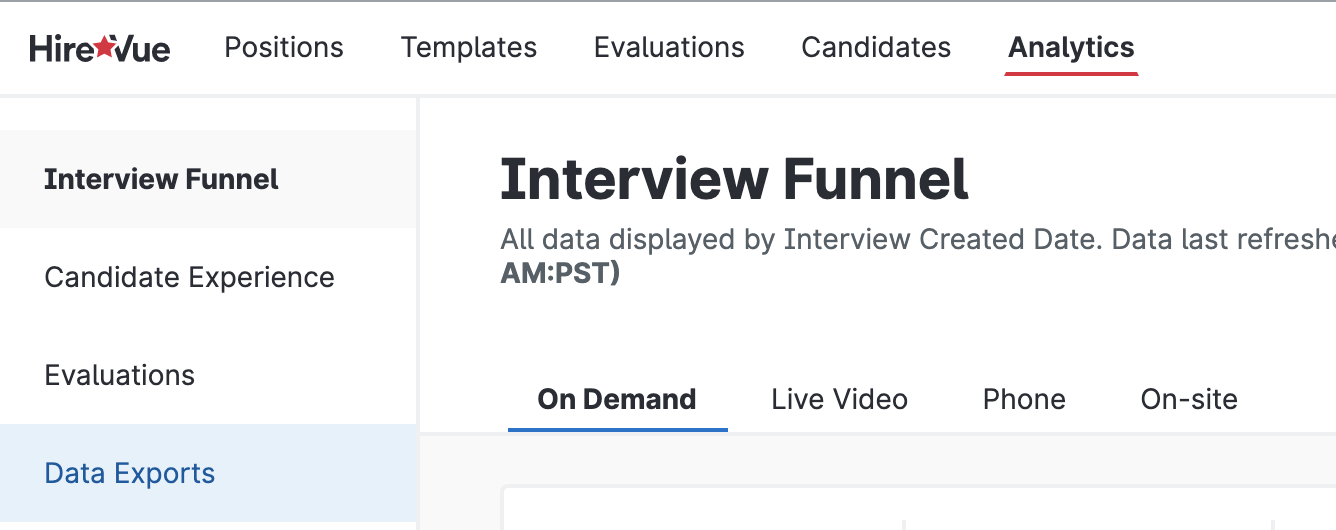Viewport: 1336px width, 530px height.
Task: Select the Analytics navigation item
Action: click(x=1071, y=48)
